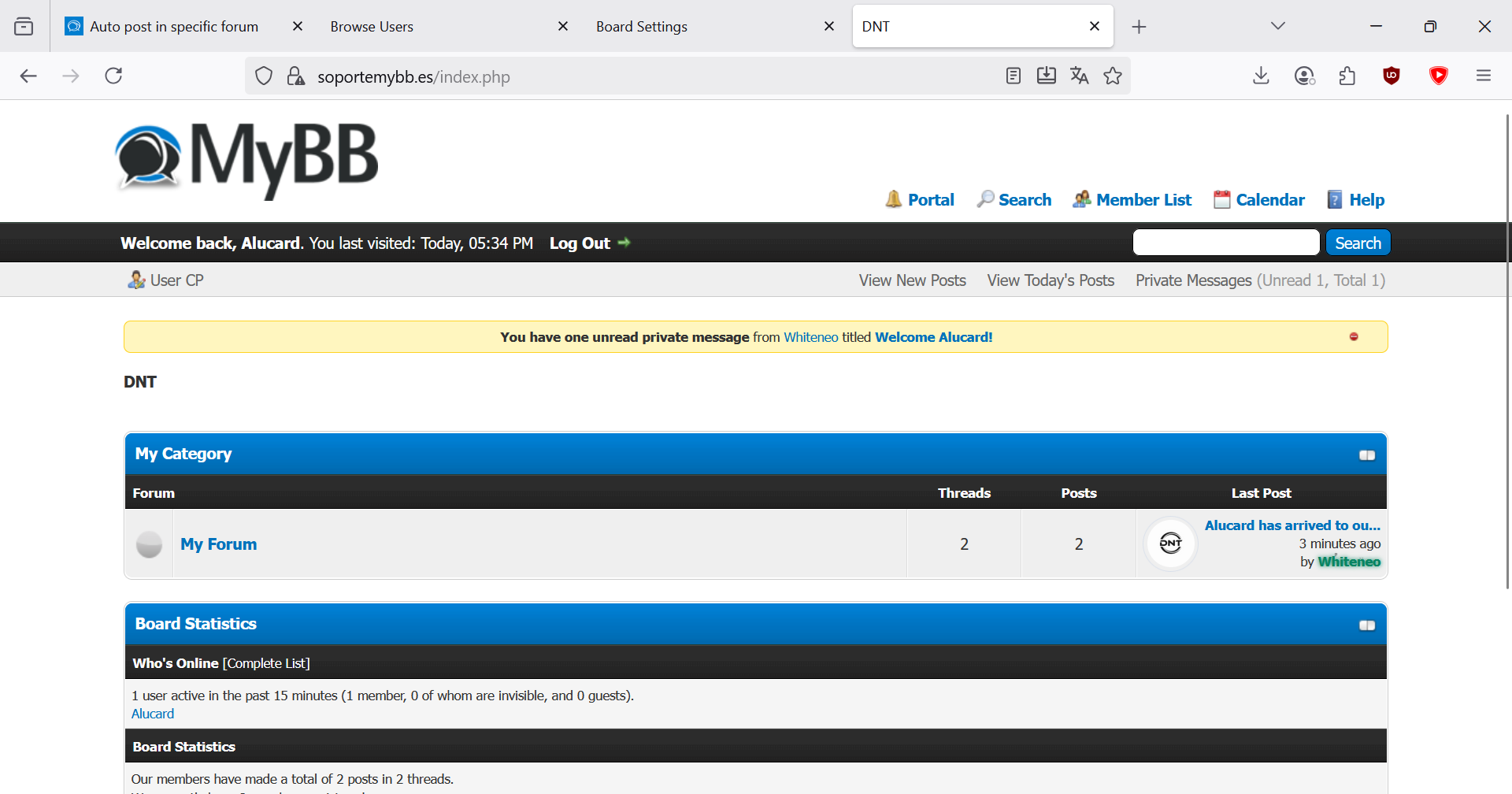The image size is (1512, 794).
Task: Expand the list all tabs dropdown
Action: 1277,27
